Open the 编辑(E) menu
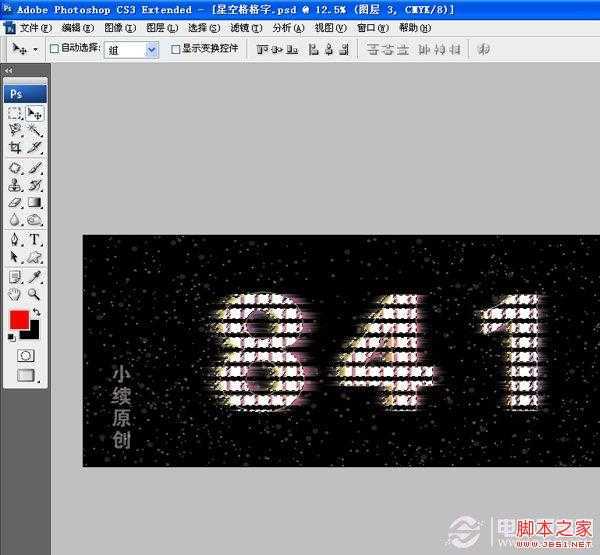600x555 pixels. [78, 28]
